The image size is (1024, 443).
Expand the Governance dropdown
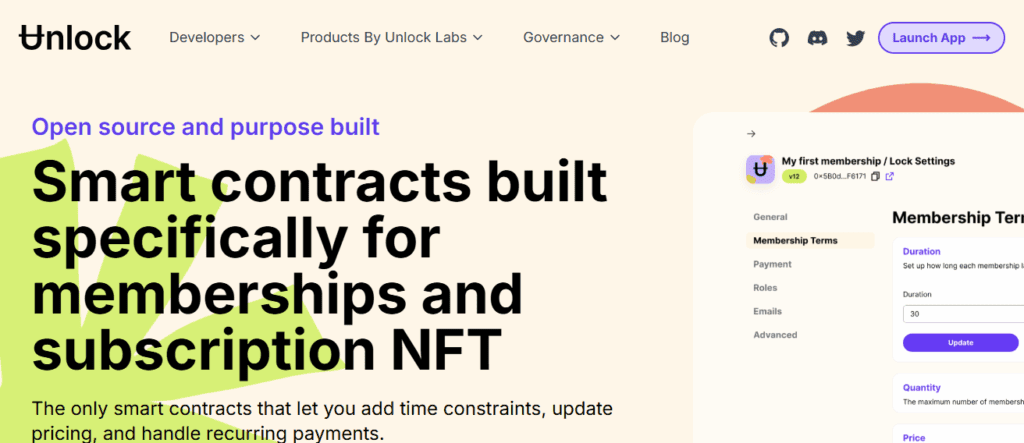[x=571, y=38]
